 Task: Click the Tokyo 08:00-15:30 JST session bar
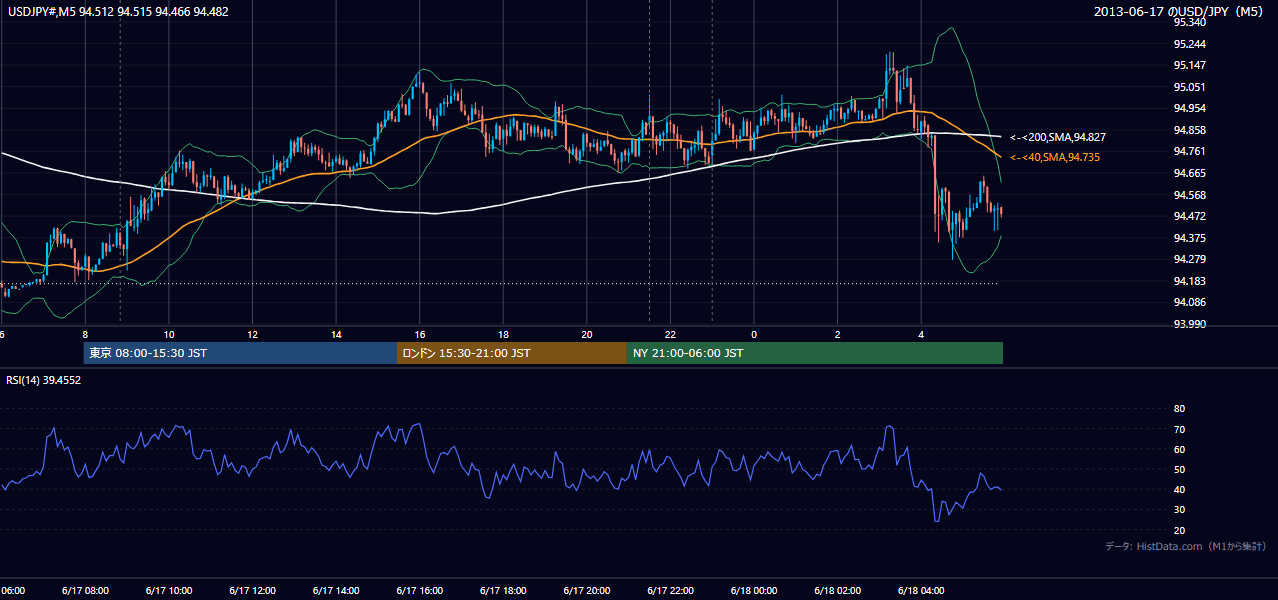point(240,353)
